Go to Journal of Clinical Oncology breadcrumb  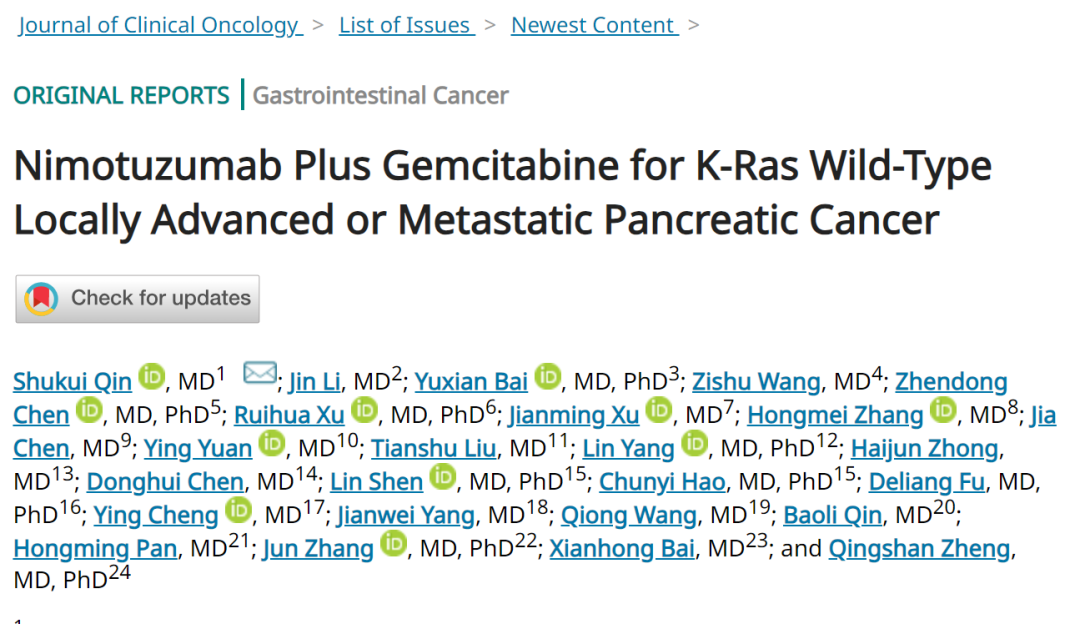click(160, 25)
